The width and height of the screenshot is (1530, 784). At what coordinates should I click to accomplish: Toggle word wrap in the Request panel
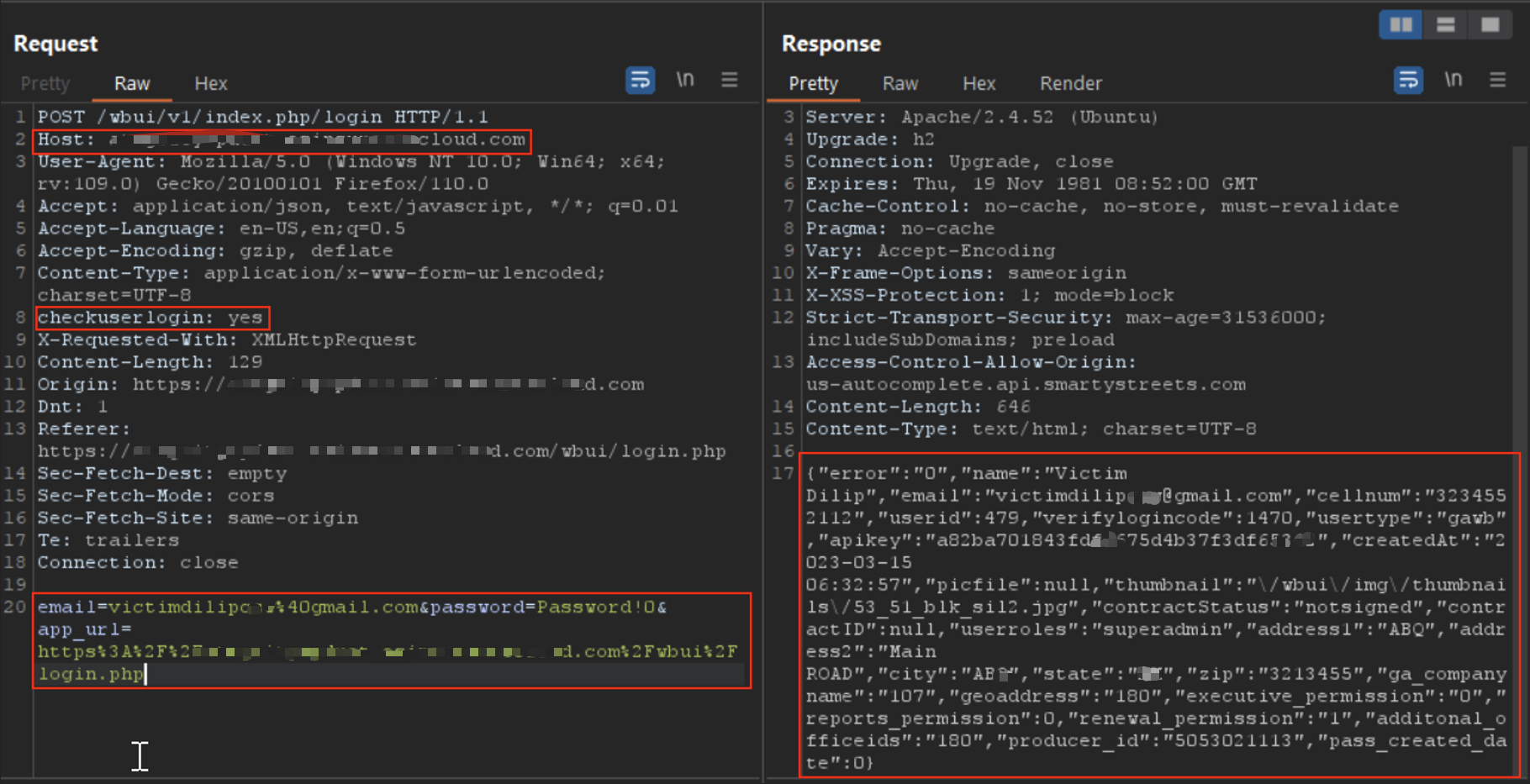(640, 81)
